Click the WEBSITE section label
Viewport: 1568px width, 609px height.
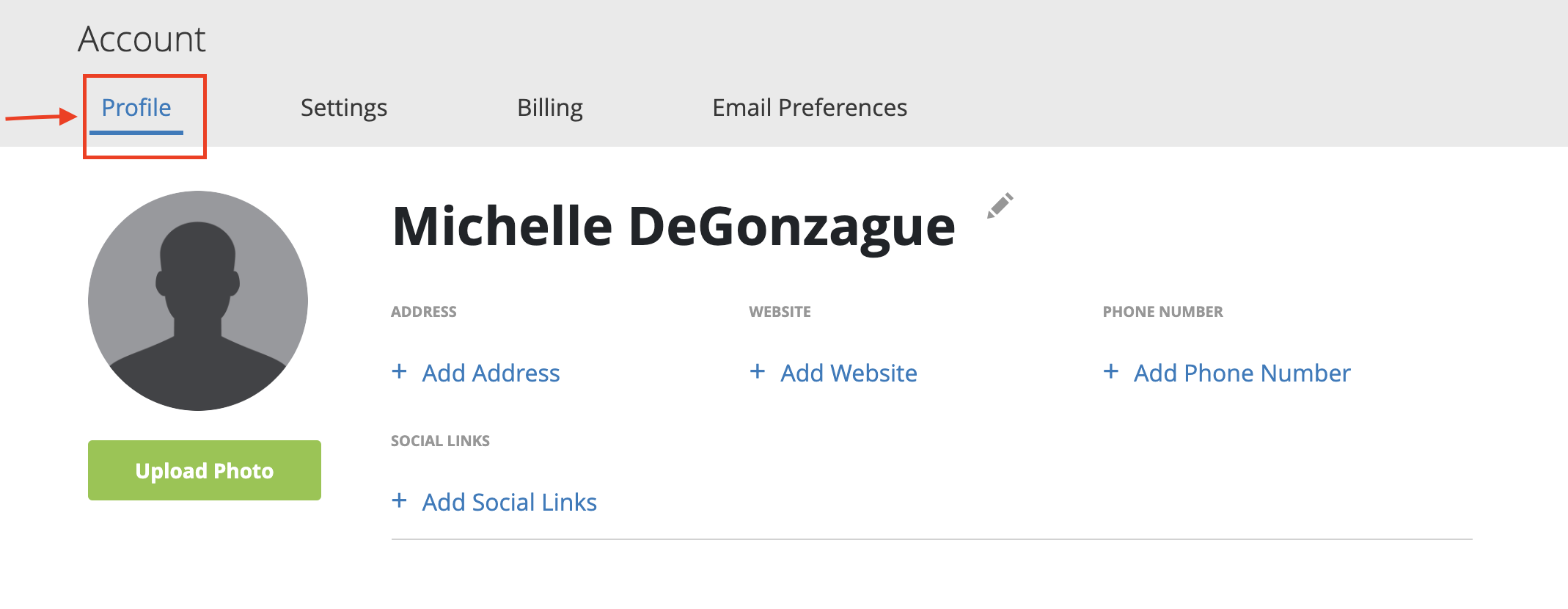pos(780,312)
